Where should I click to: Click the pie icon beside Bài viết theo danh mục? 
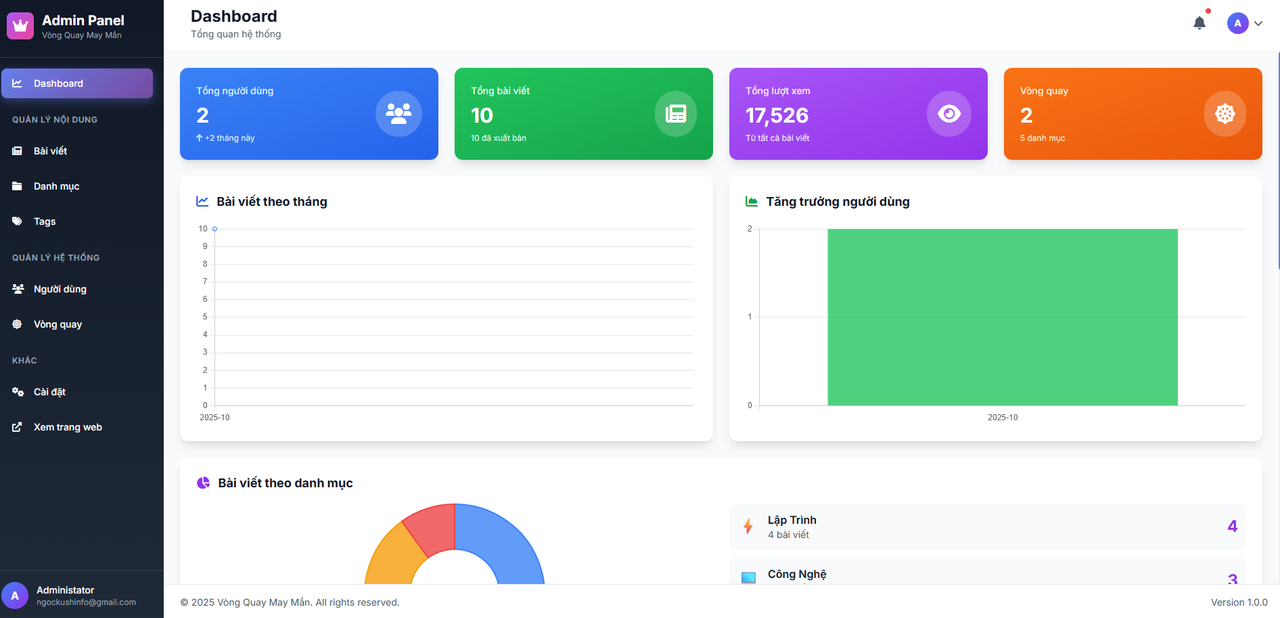pos(204,483)
